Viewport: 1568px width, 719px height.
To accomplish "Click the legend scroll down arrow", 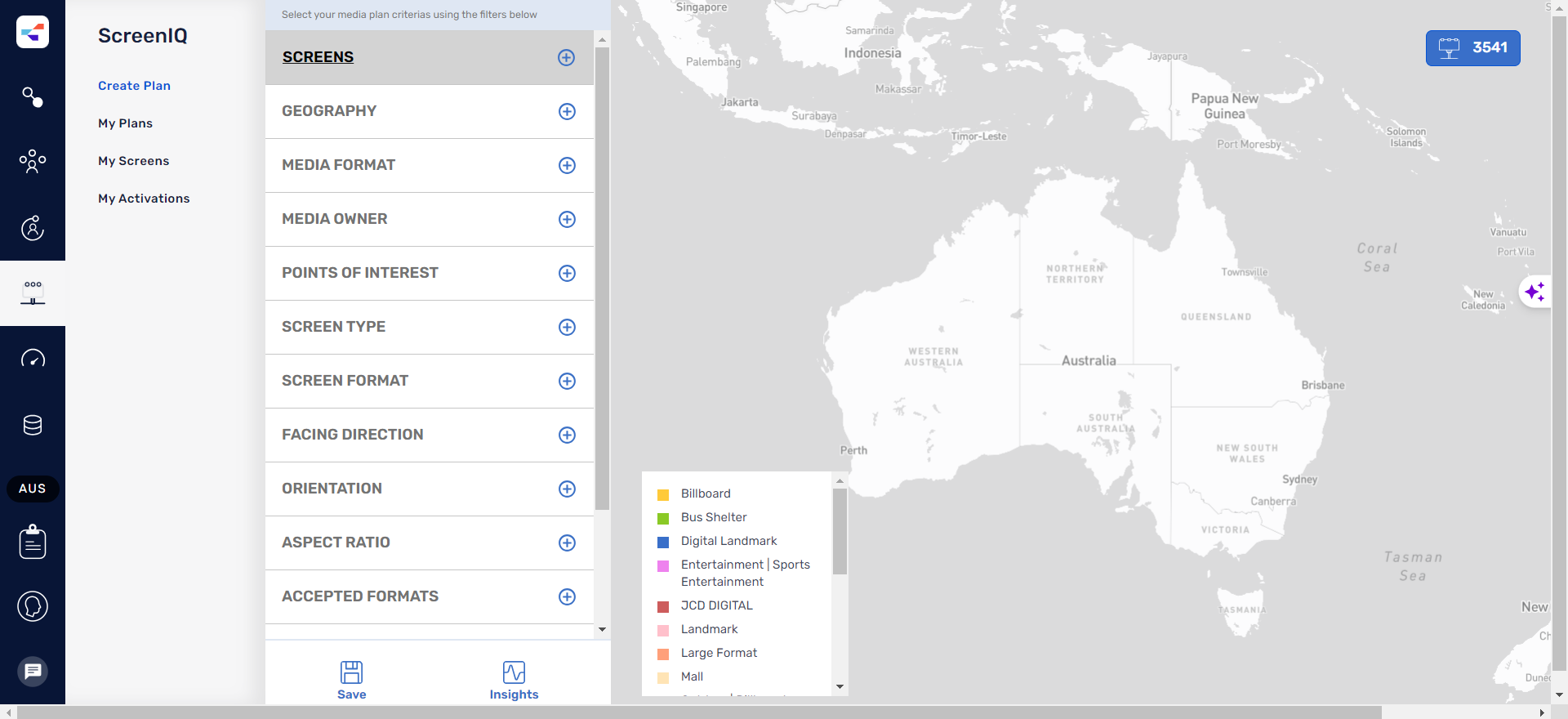I will (x=840, y=687).
